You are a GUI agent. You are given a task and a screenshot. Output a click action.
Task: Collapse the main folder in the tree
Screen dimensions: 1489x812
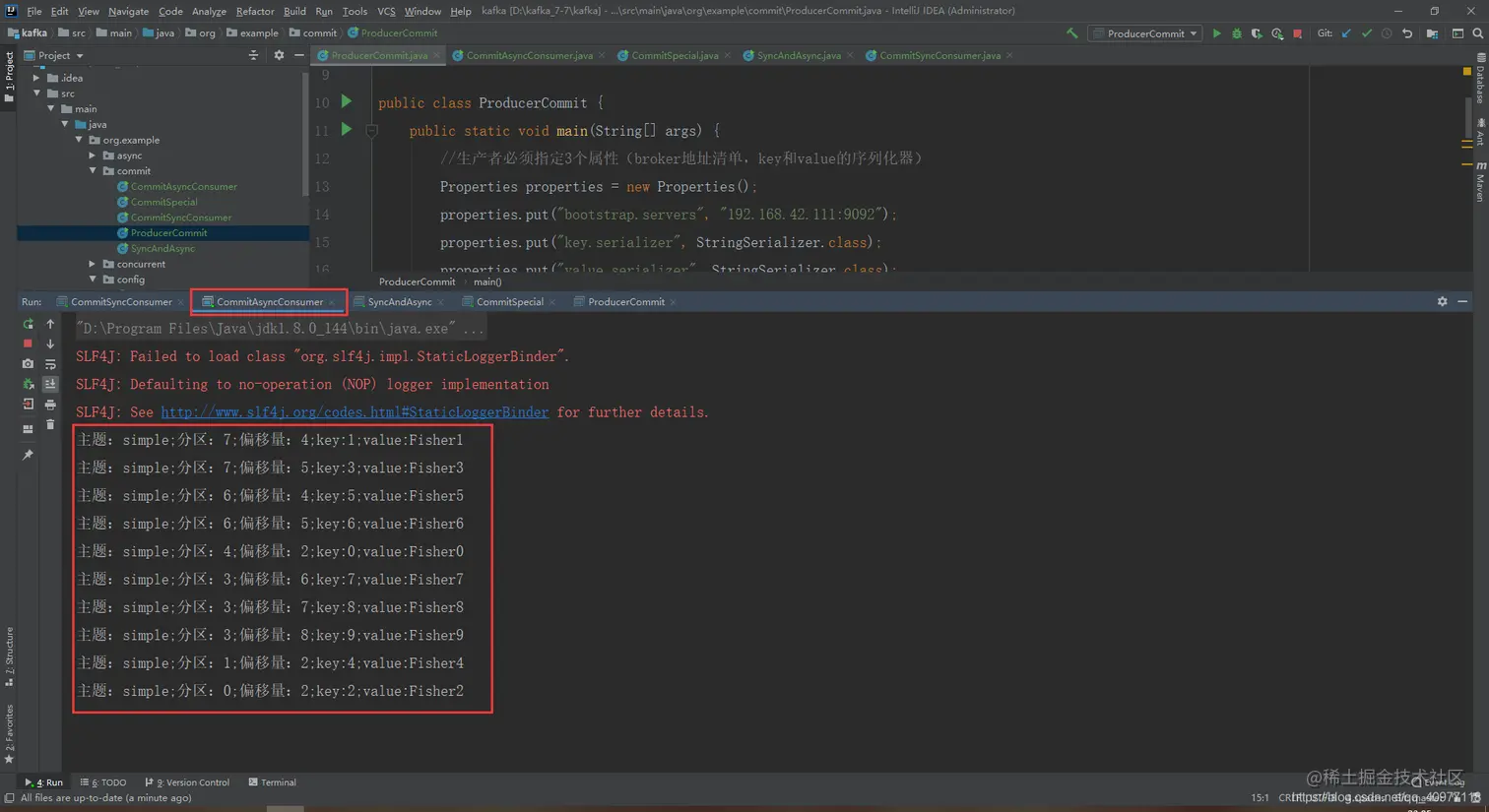click(51, 109)
